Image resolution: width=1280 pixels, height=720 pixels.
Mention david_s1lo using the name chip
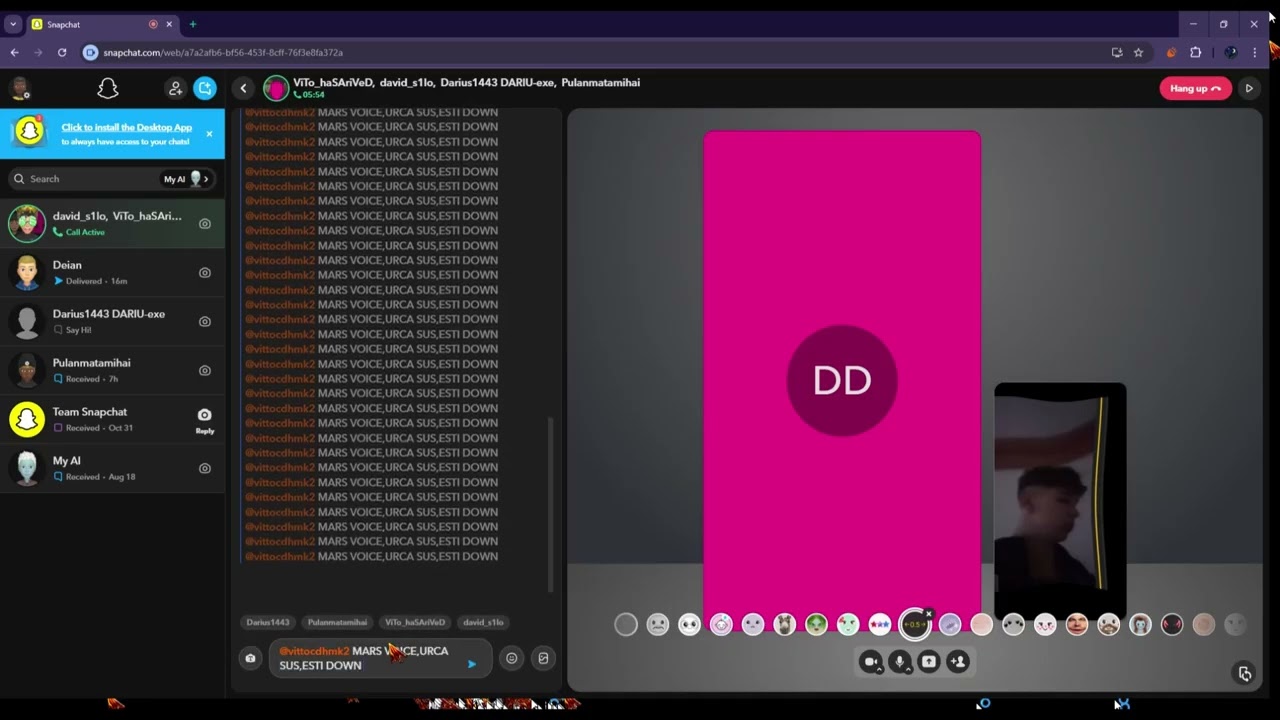[484, 622]
